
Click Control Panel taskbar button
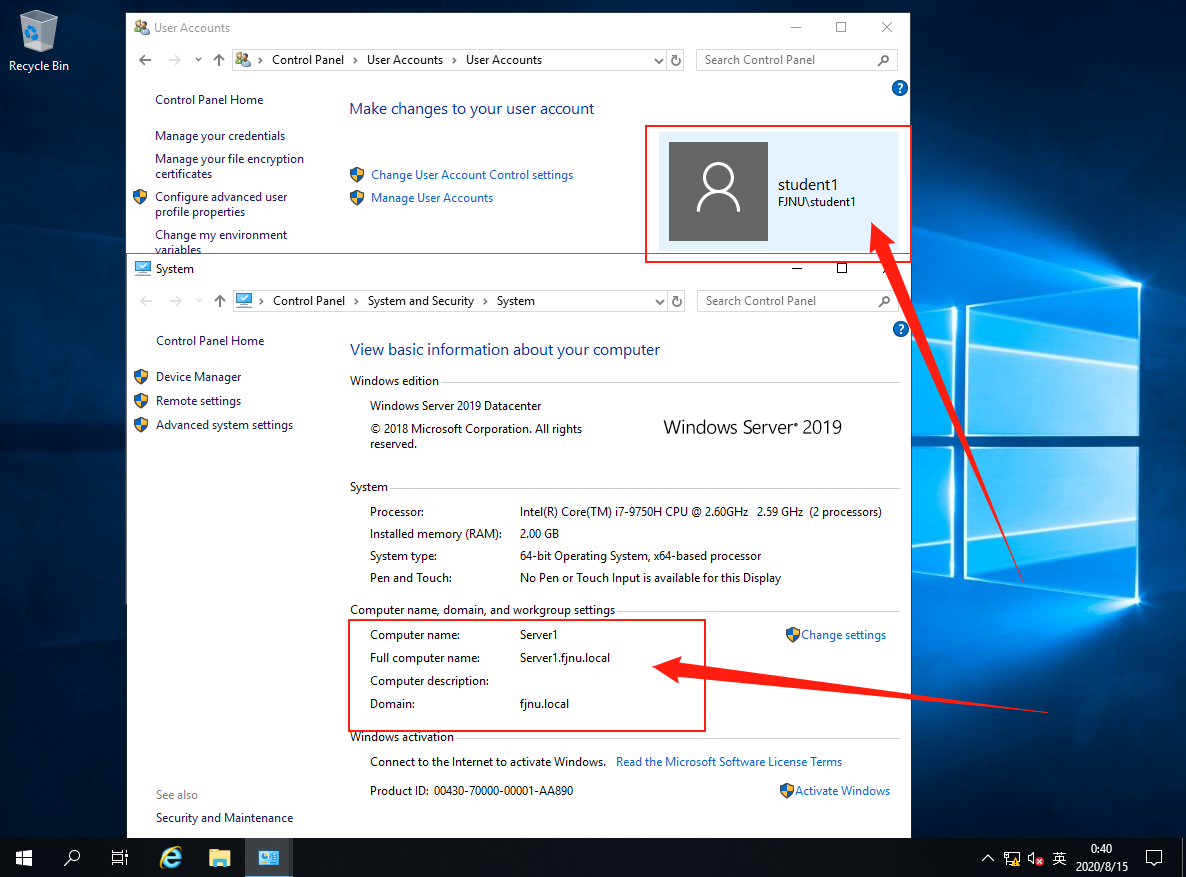pos(268,857)
